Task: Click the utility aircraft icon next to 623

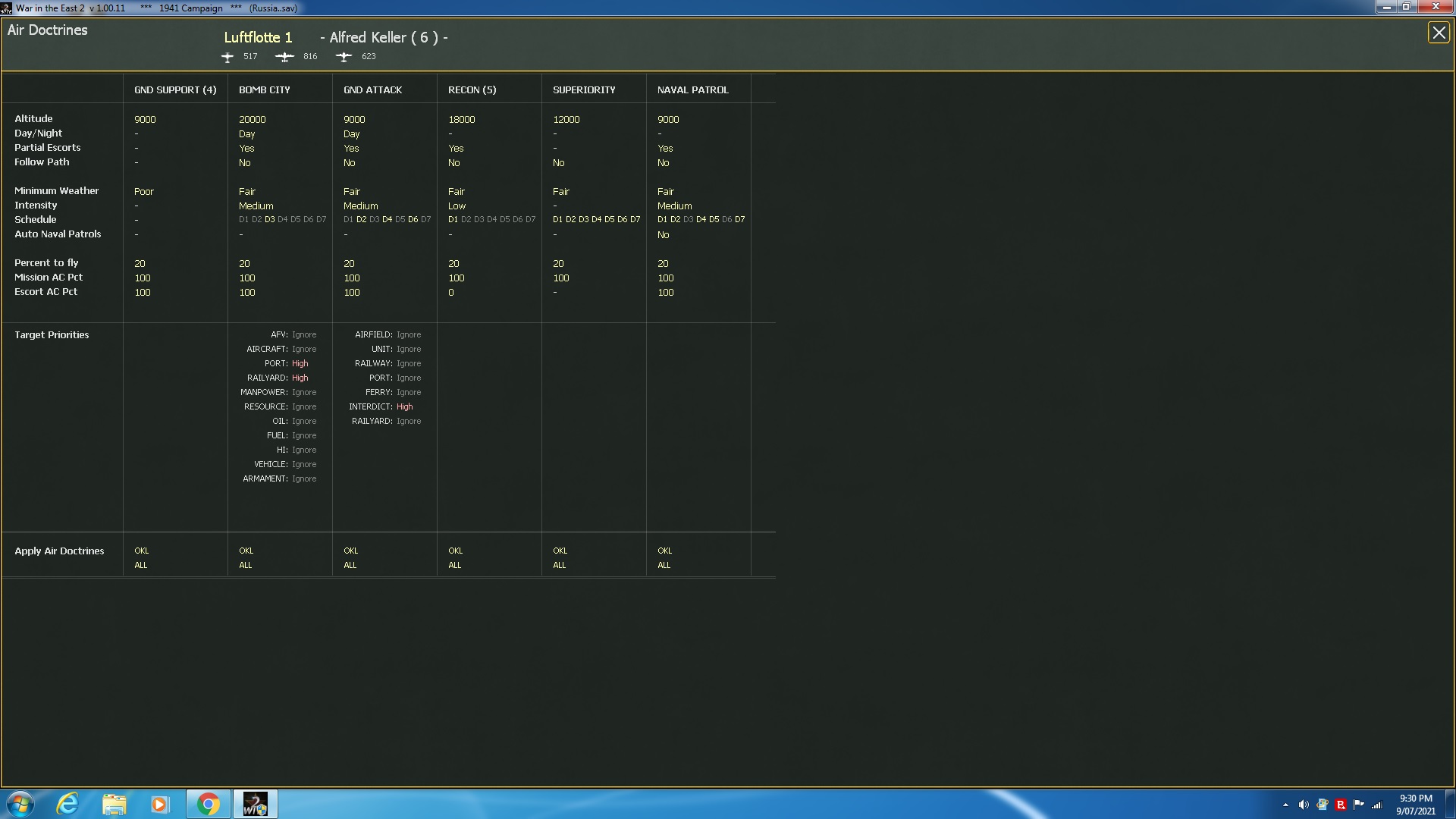Action: [x=344, y=57]
